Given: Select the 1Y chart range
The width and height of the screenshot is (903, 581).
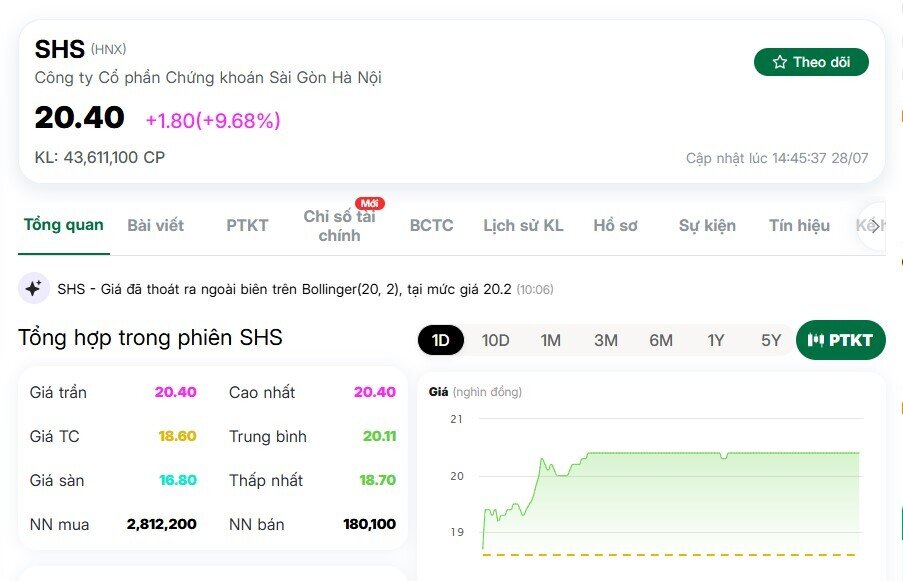Looking at the screenshot, I should click(x=716, y=340).
